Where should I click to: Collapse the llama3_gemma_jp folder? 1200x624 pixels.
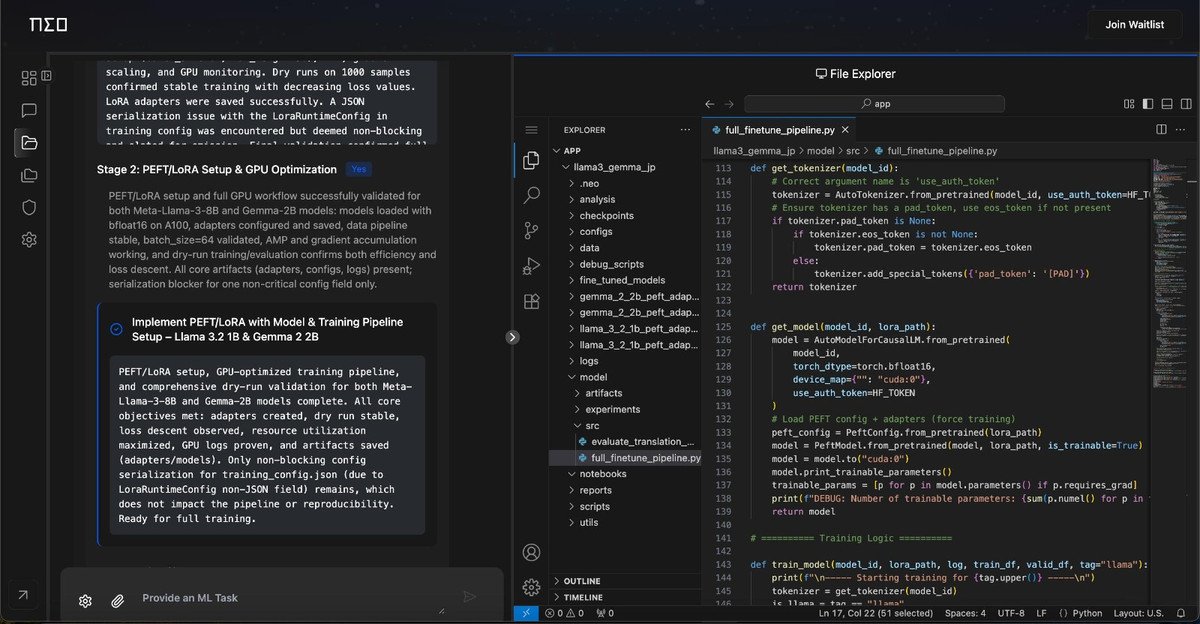pos(624,167)
